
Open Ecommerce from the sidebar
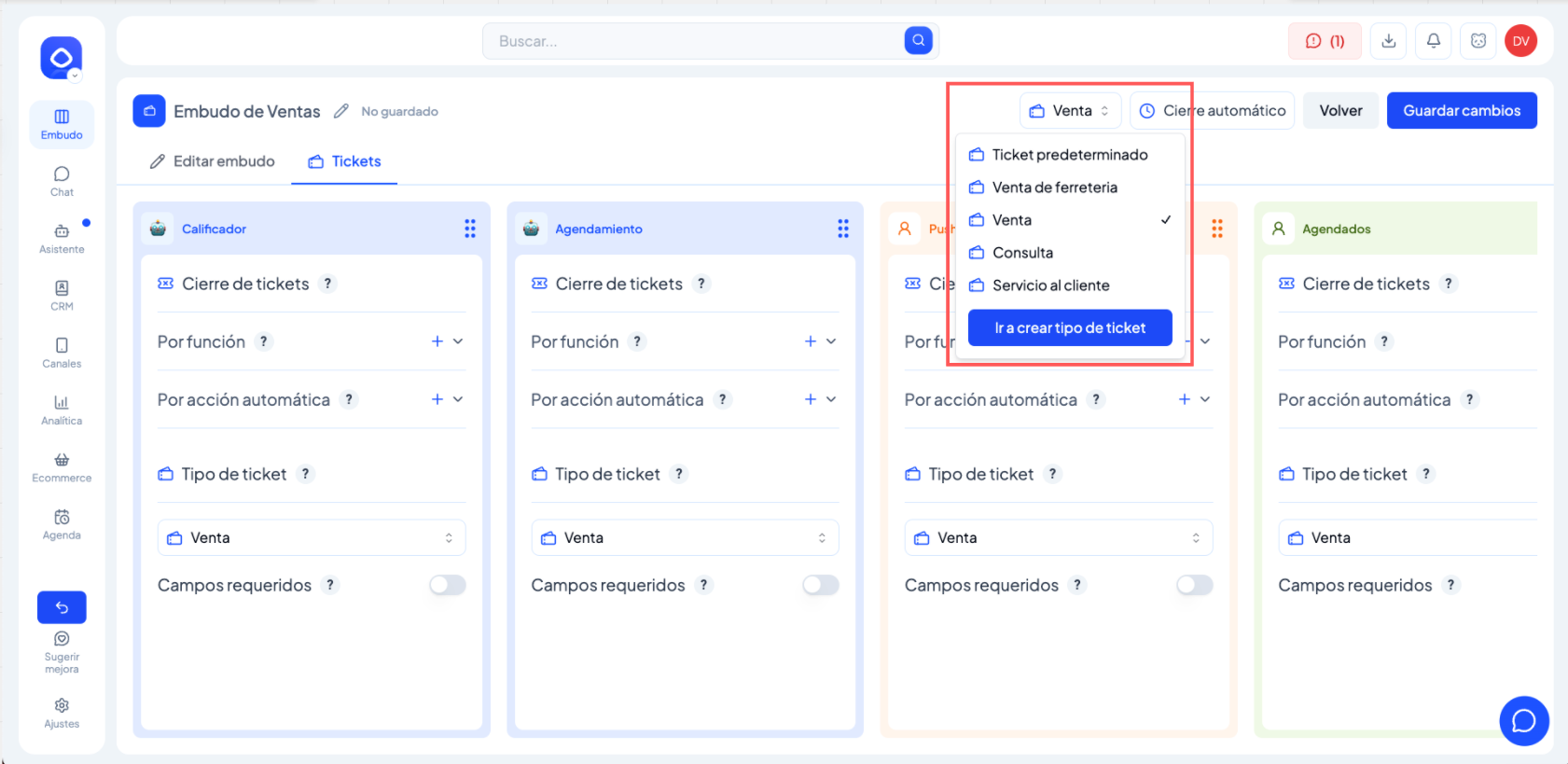click(62, 466)
